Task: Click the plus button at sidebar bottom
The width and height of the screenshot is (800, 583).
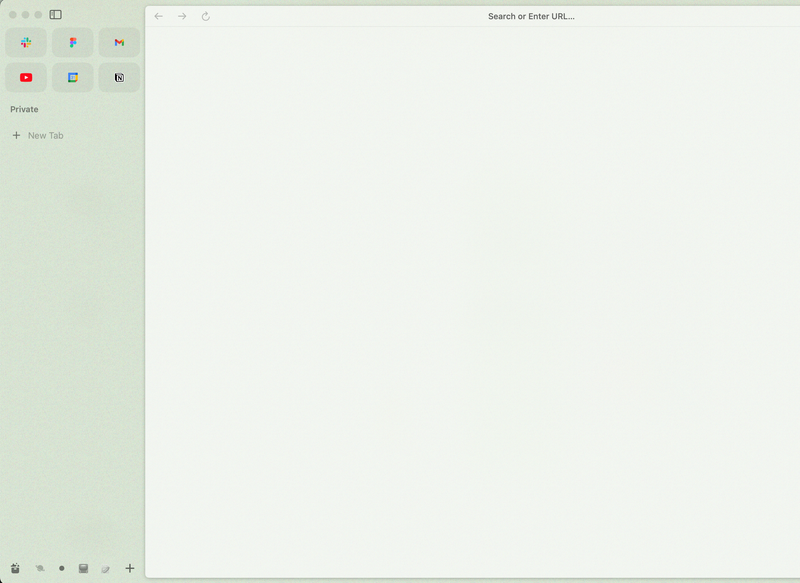Action: [129, 568]
